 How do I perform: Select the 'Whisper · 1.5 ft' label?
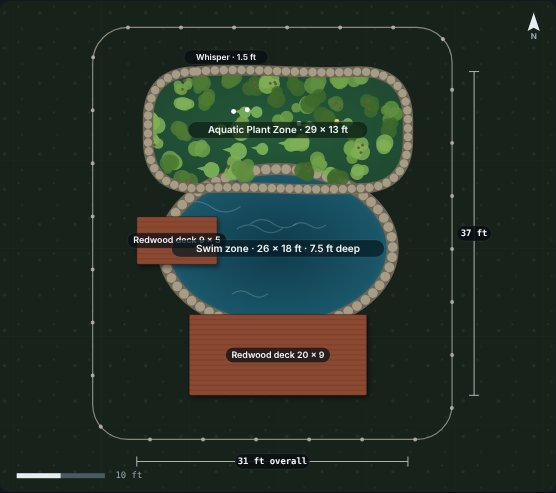(226, 57)
